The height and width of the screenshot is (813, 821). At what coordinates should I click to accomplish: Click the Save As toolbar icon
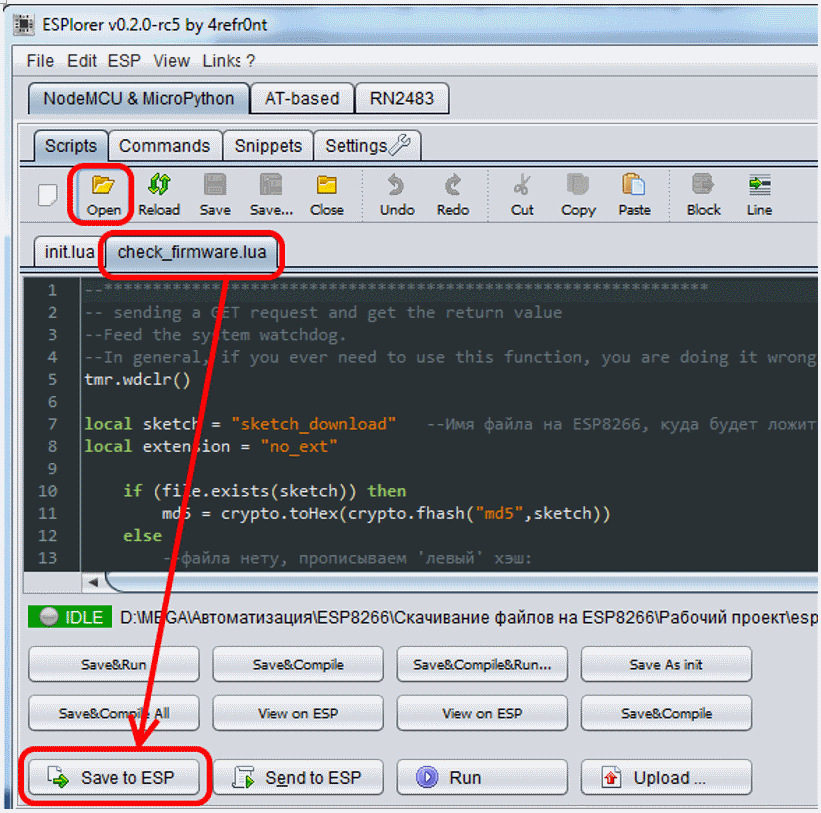pos(271,195)
